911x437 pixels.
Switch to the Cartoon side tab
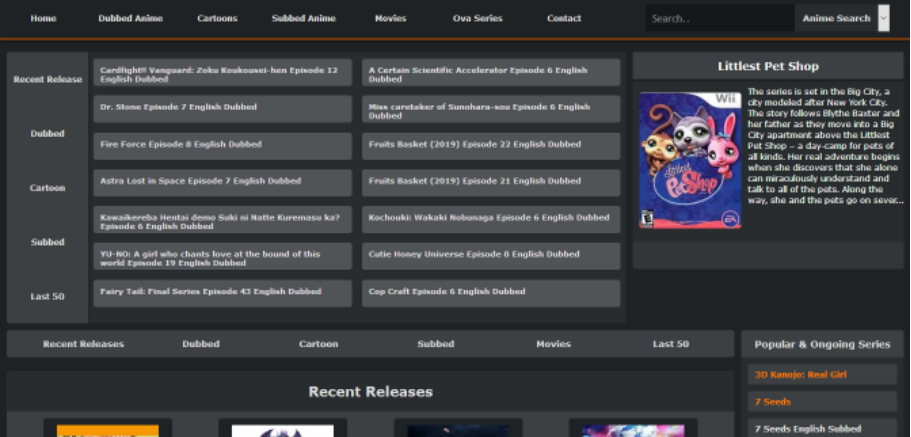tap(48, 188)
